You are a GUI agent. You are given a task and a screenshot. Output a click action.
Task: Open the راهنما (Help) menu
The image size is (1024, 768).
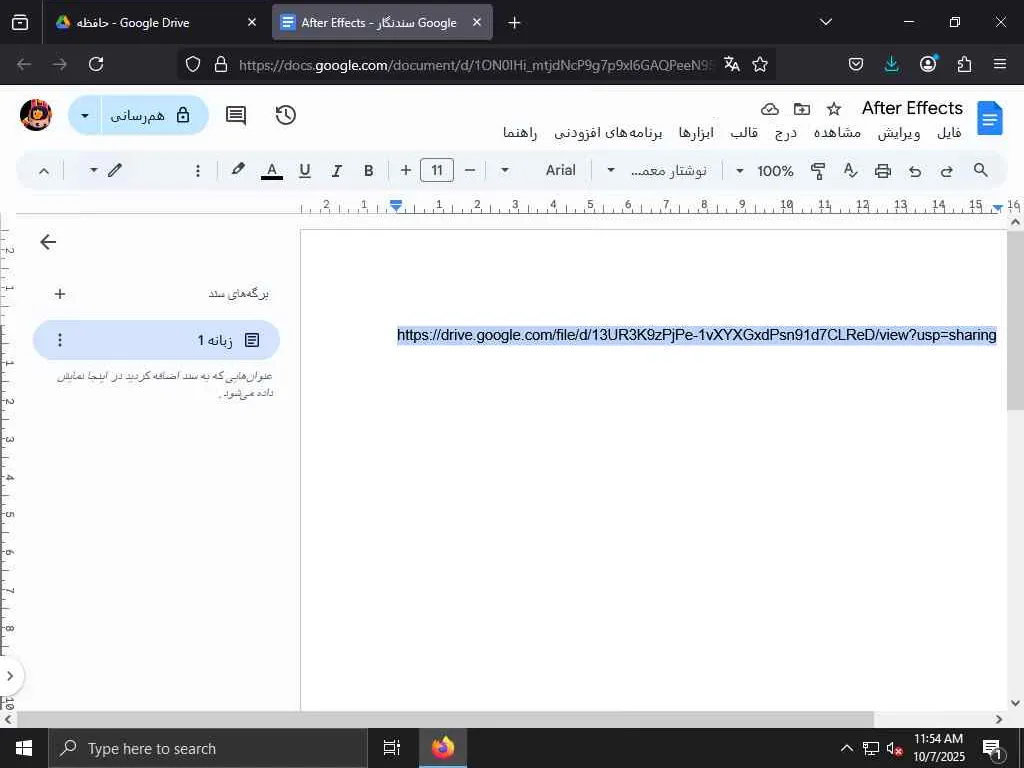coord(520,133)
